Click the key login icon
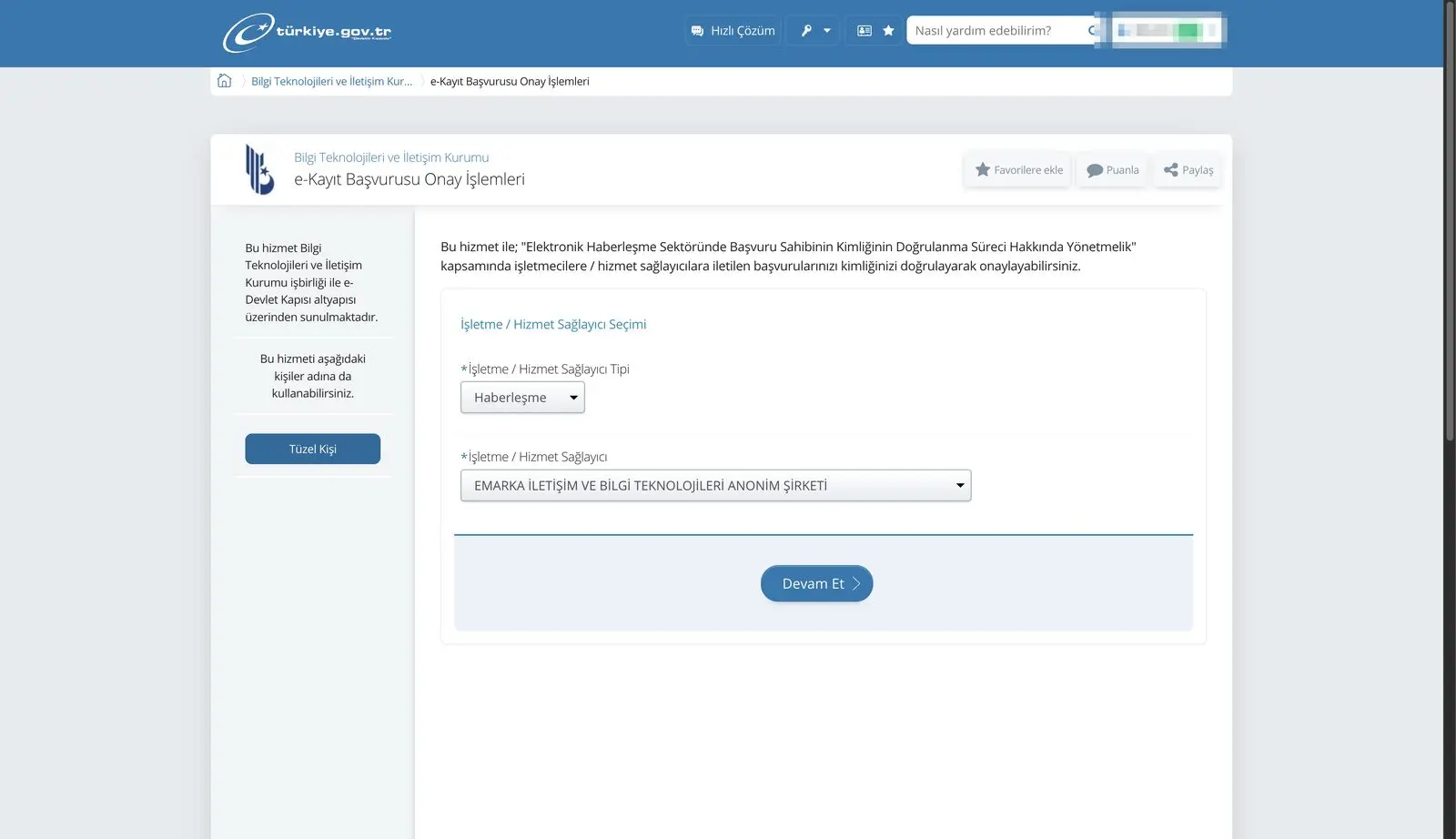Viewport: 1456px width, 839px height. 806,31
